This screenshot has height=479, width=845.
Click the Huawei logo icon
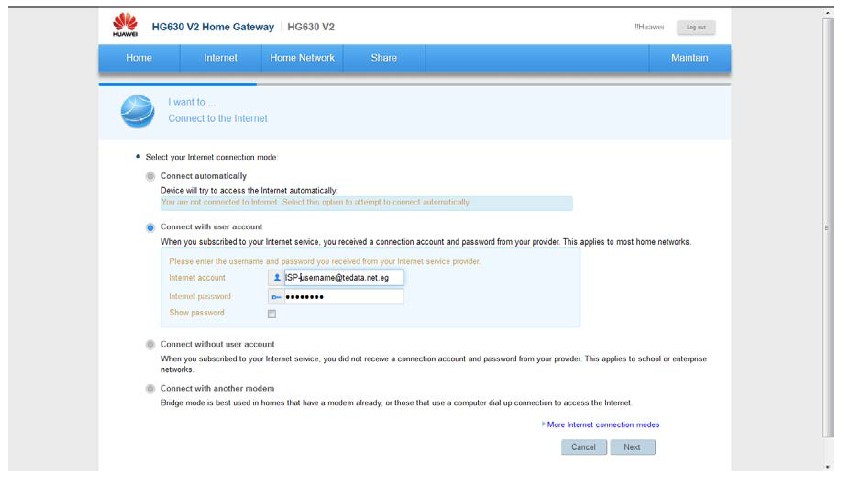pos(125,25)
